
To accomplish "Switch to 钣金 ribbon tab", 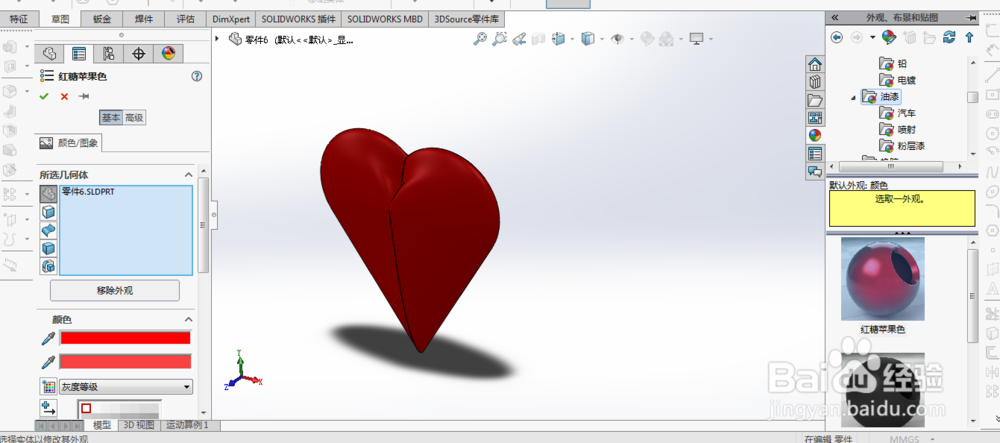I will tap(101, 18).
